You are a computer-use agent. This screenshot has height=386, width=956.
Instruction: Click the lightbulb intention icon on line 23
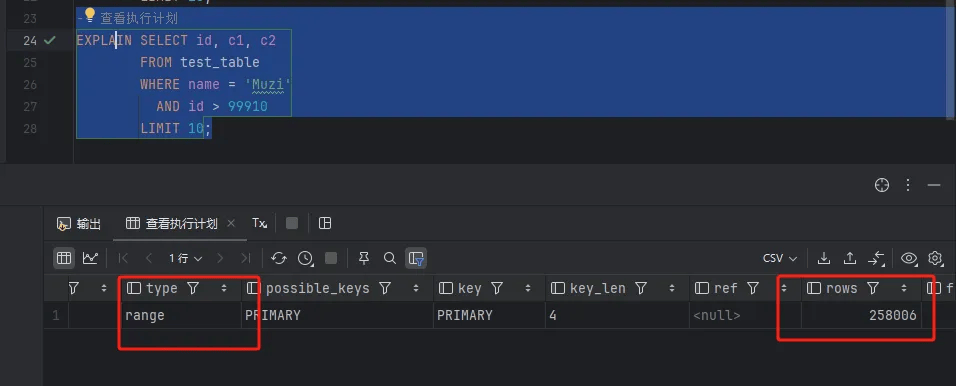(90, 15)
